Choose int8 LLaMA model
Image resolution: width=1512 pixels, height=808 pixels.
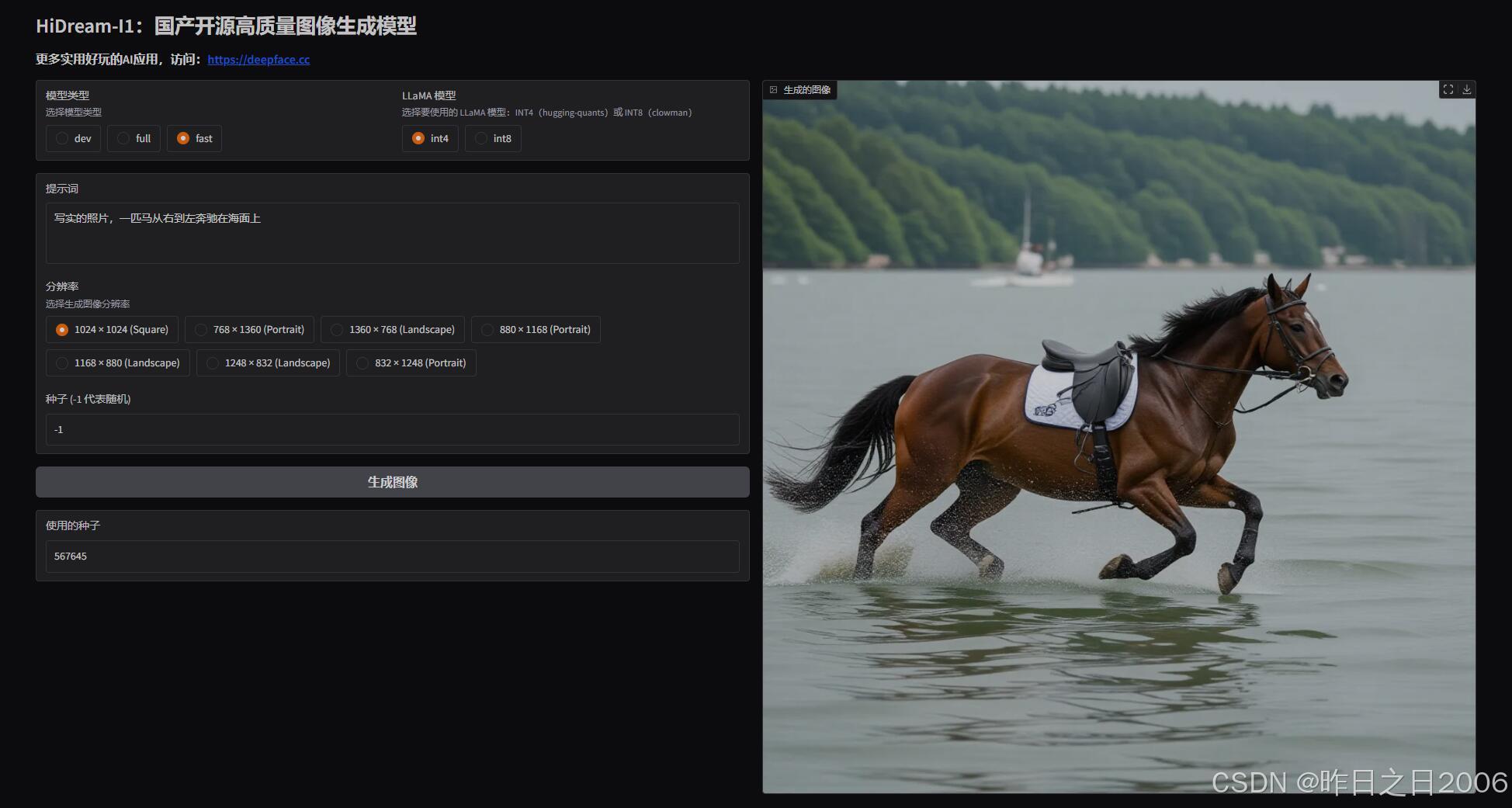pyautogui.click(x=493, y=138)
